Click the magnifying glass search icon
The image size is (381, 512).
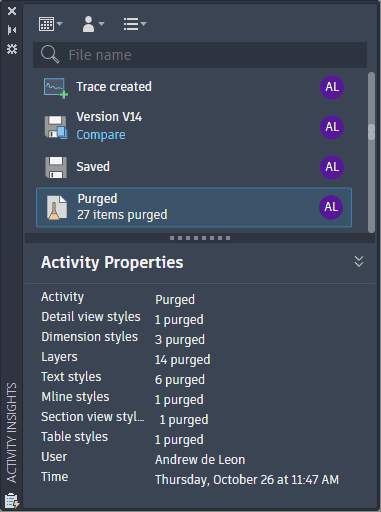[x=50, y=54]
